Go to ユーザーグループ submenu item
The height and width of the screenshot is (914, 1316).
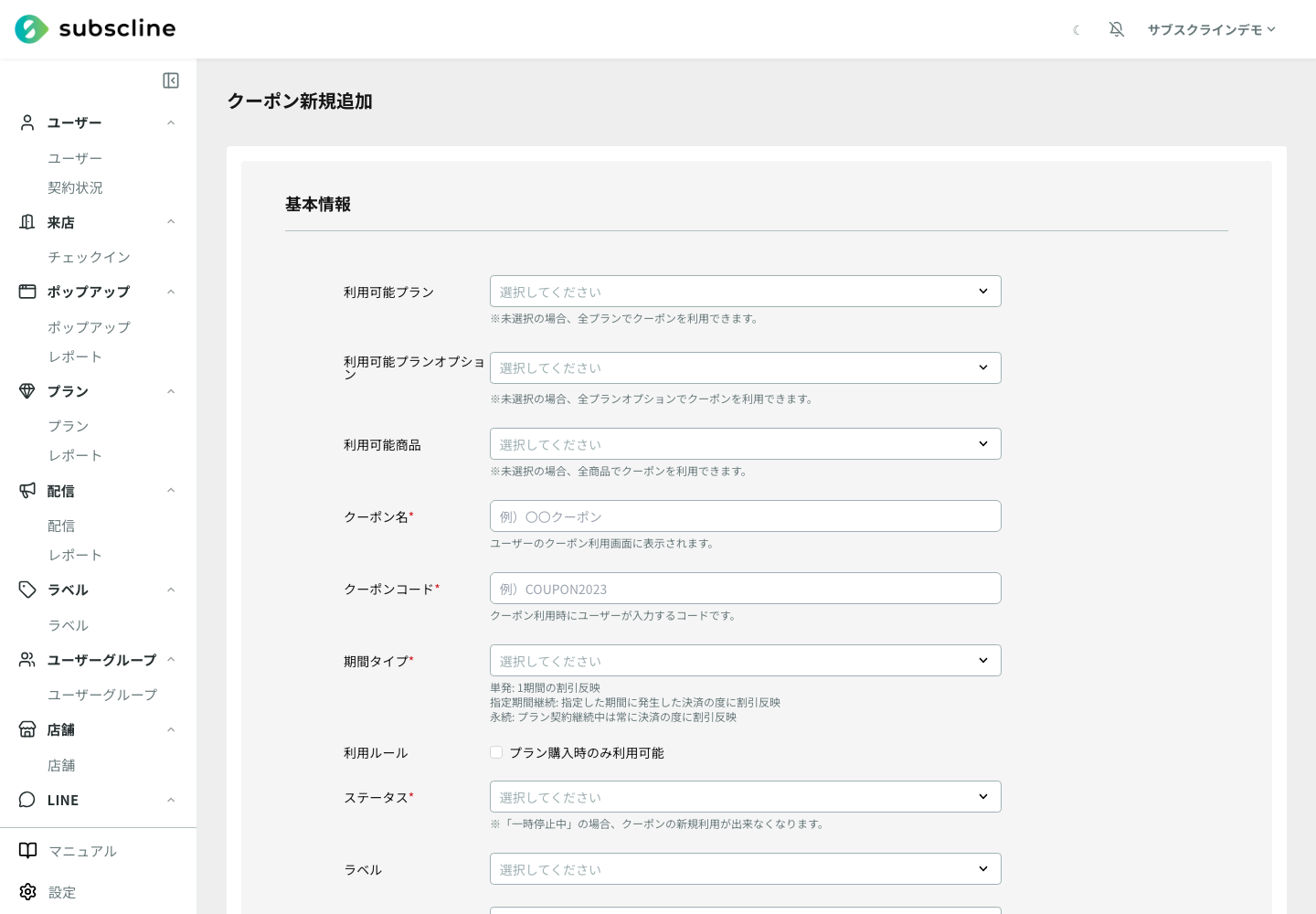(x=102, y=695)
